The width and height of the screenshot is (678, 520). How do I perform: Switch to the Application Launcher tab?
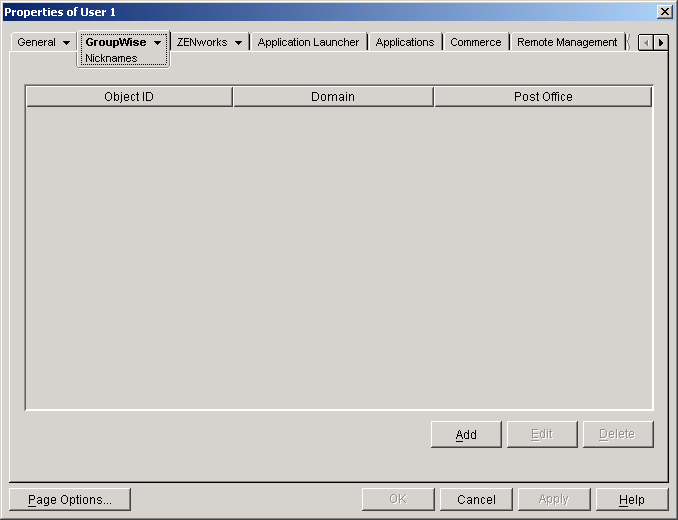[x=308, y=42]
